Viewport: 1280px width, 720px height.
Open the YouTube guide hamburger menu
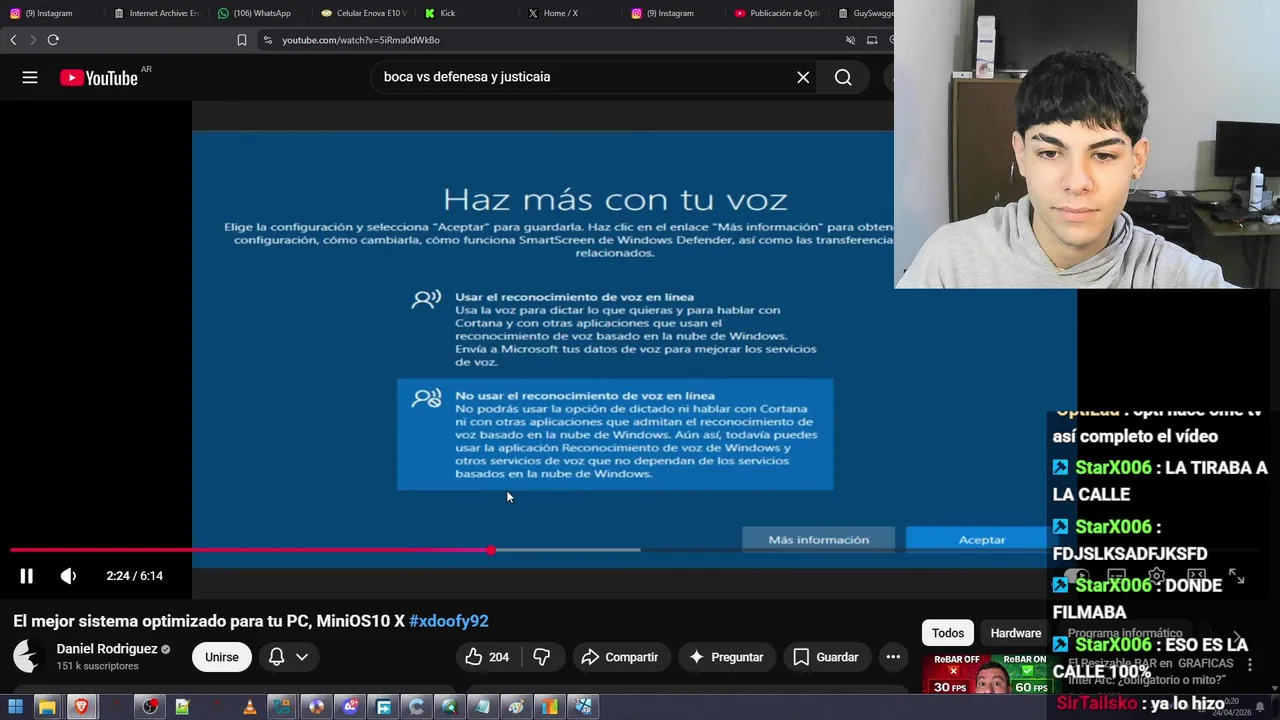[x=30, y=77]
